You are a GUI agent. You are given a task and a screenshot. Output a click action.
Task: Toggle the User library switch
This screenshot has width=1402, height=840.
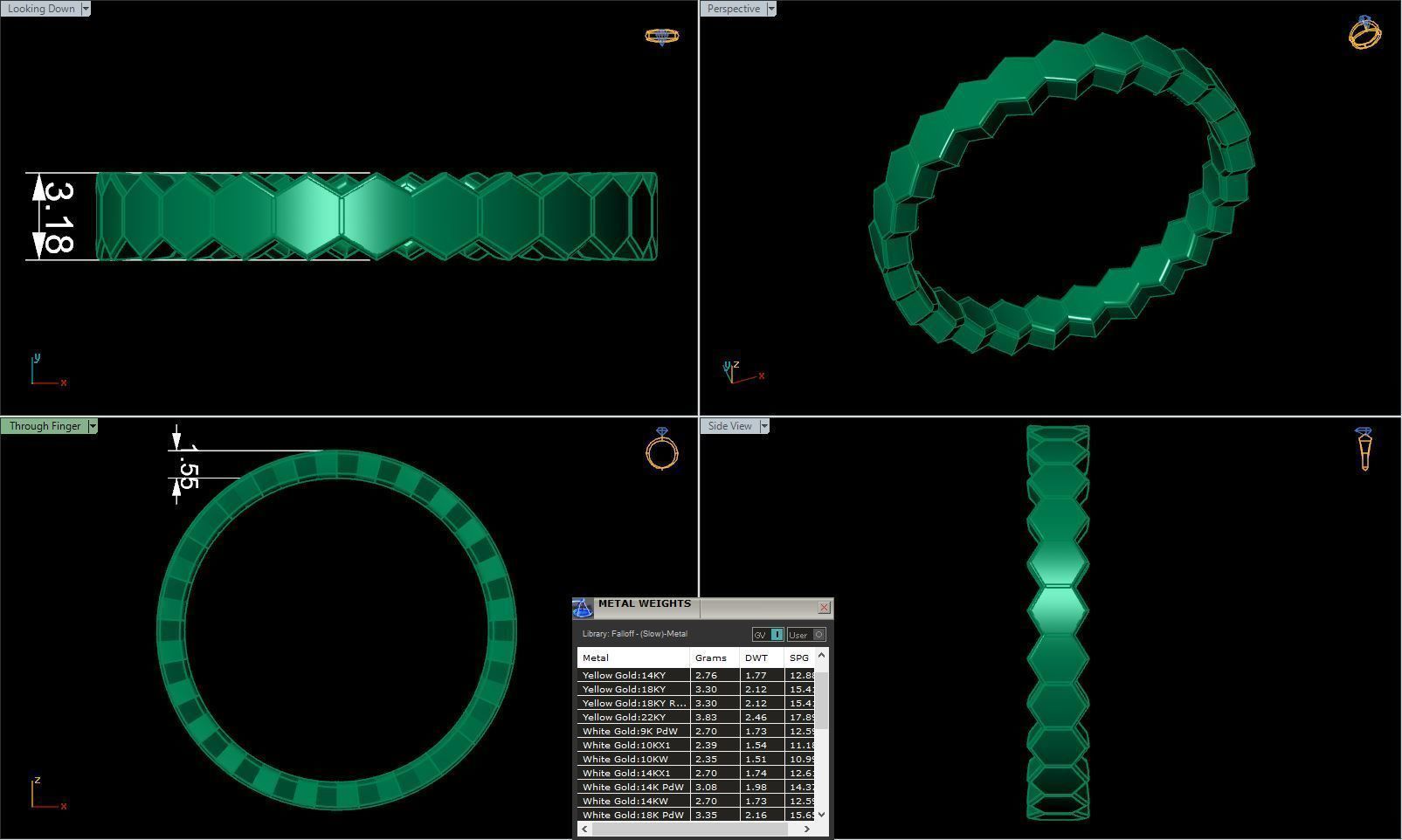click(805, 635)
